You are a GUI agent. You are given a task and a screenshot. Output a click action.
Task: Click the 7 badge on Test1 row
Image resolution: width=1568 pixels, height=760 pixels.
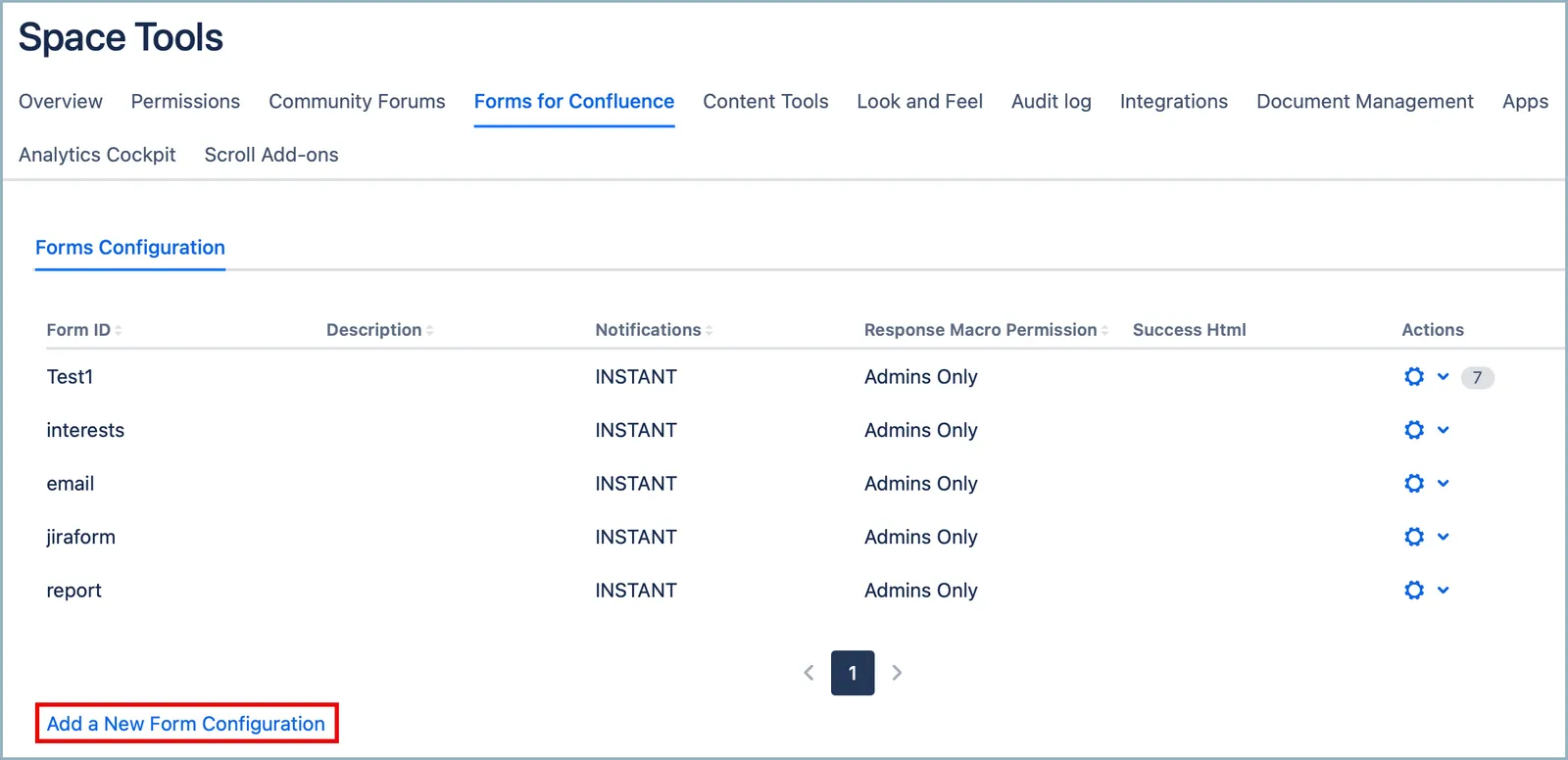click(1477, 378)
